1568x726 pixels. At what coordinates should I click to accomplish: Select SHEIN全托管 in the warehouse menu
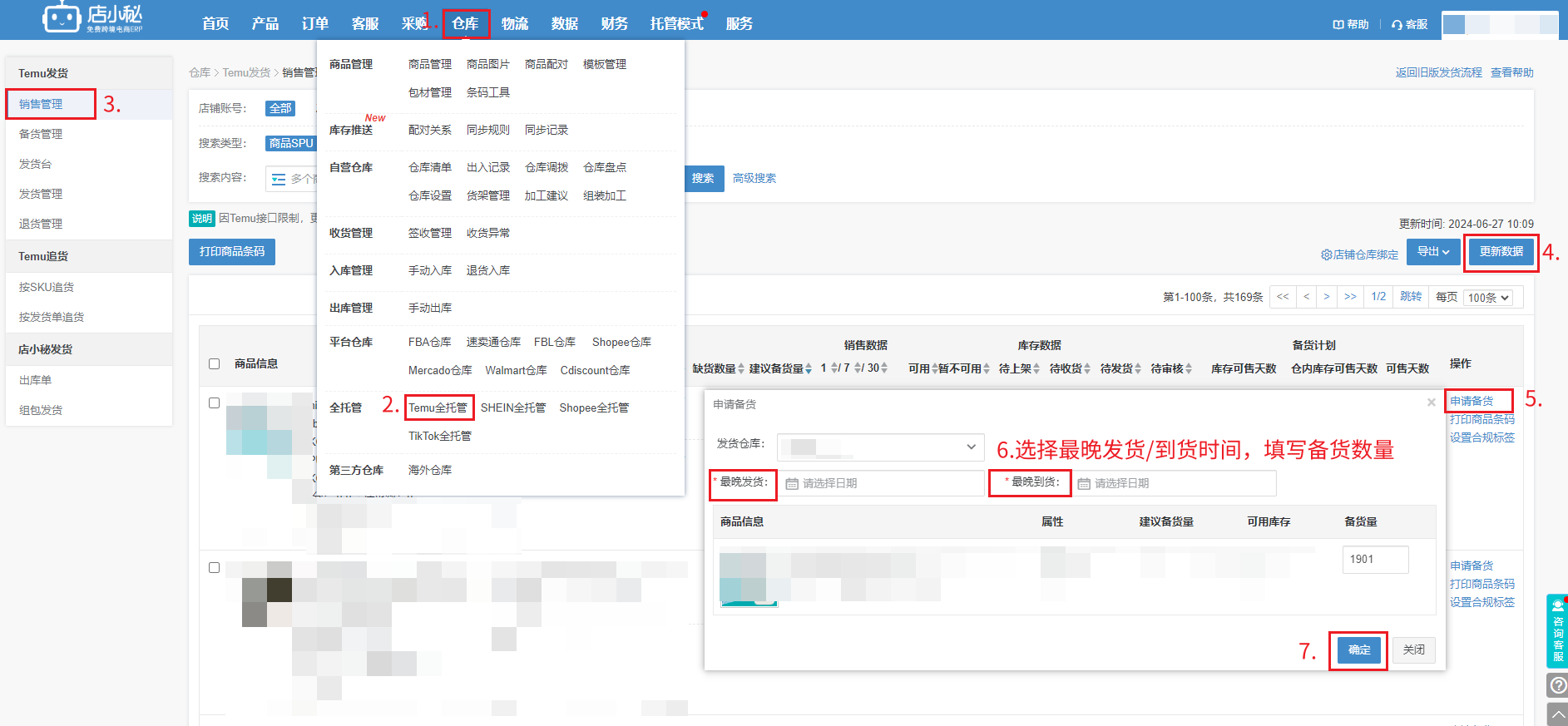click(513, 407)
